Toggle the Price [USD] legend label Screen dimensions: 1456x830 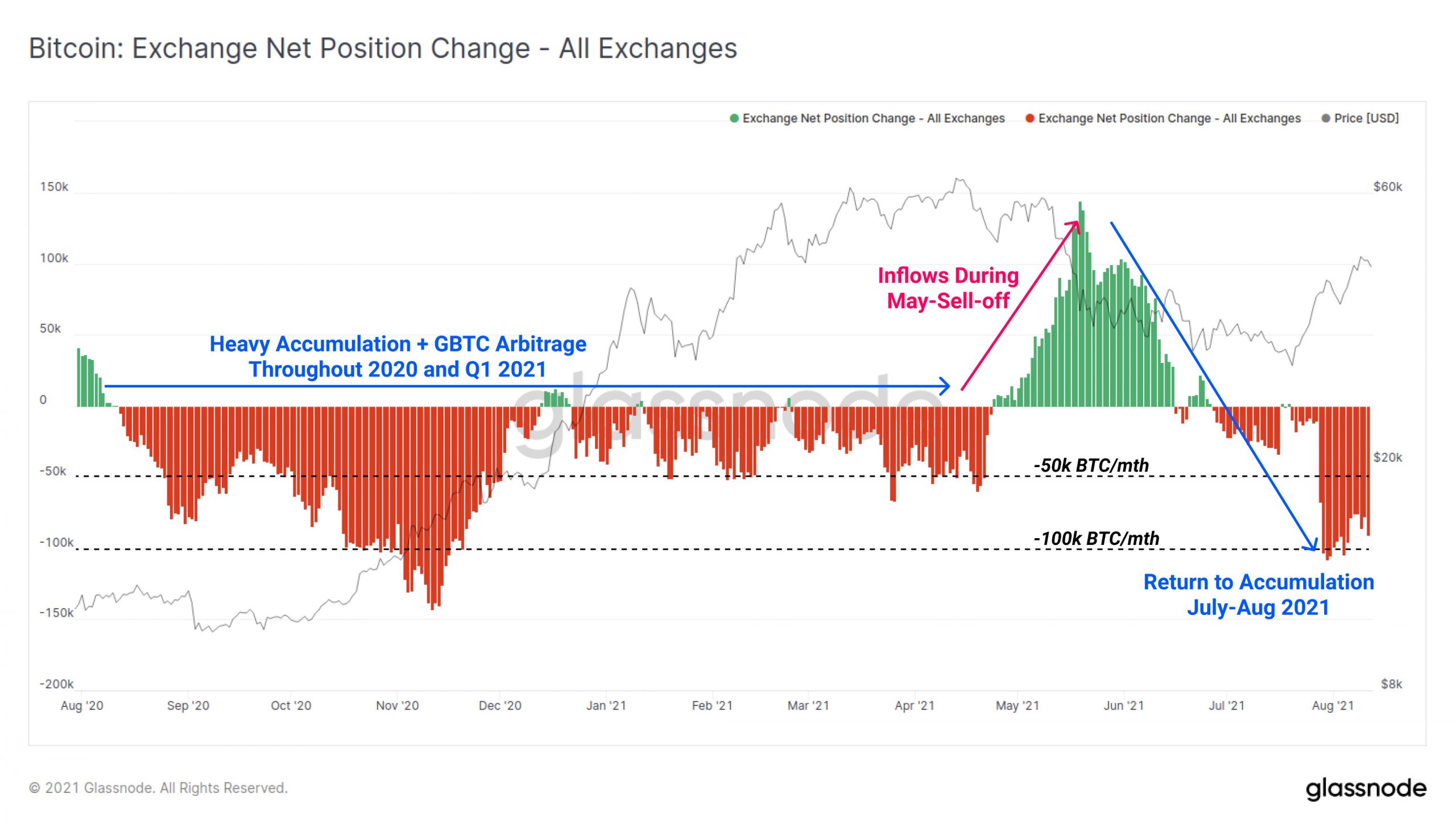(1366, 118)
